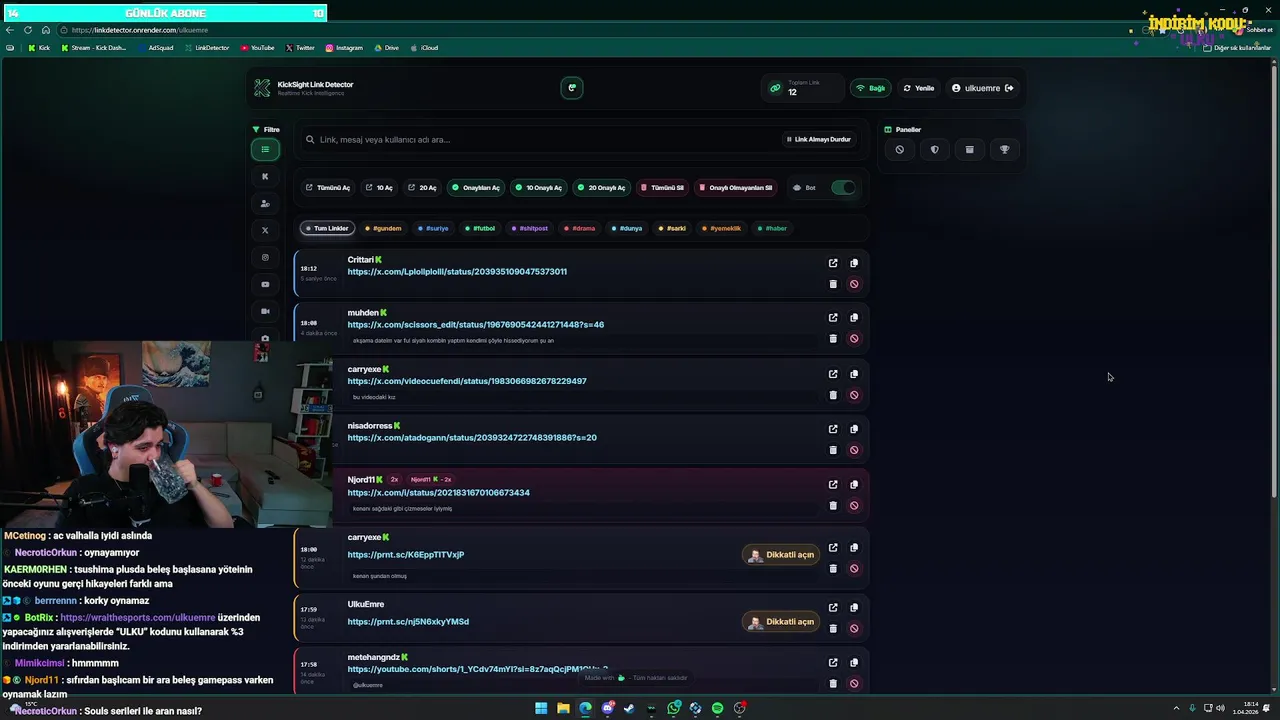Click the Yenile refresh button
Viewport: 1280px width, 720px height.
(919, 88)
